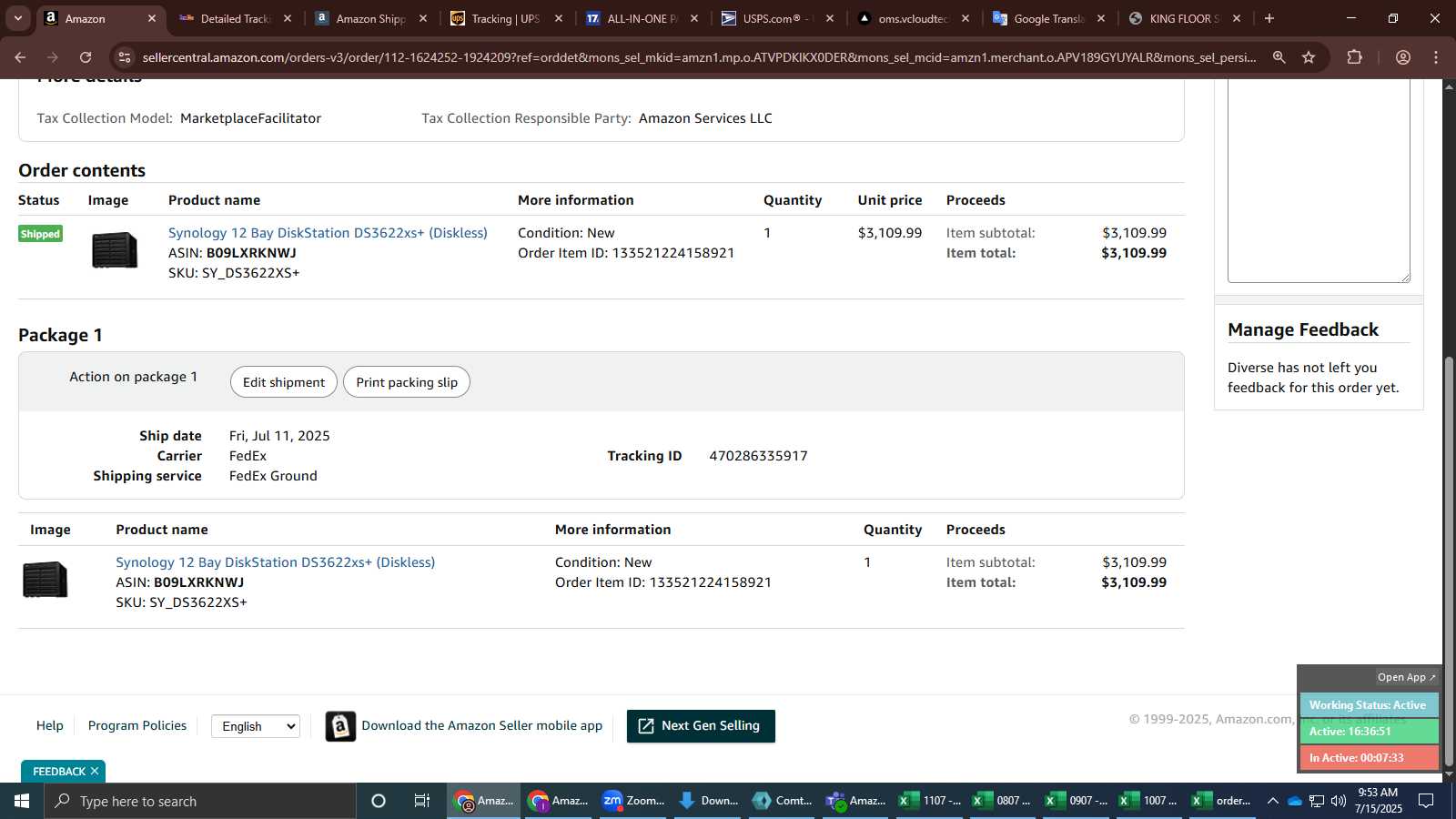Viewport: 1456px width, 819px height.
Task: Switch to Detailed Tracking tab
Action: click(x=234, y=18)
